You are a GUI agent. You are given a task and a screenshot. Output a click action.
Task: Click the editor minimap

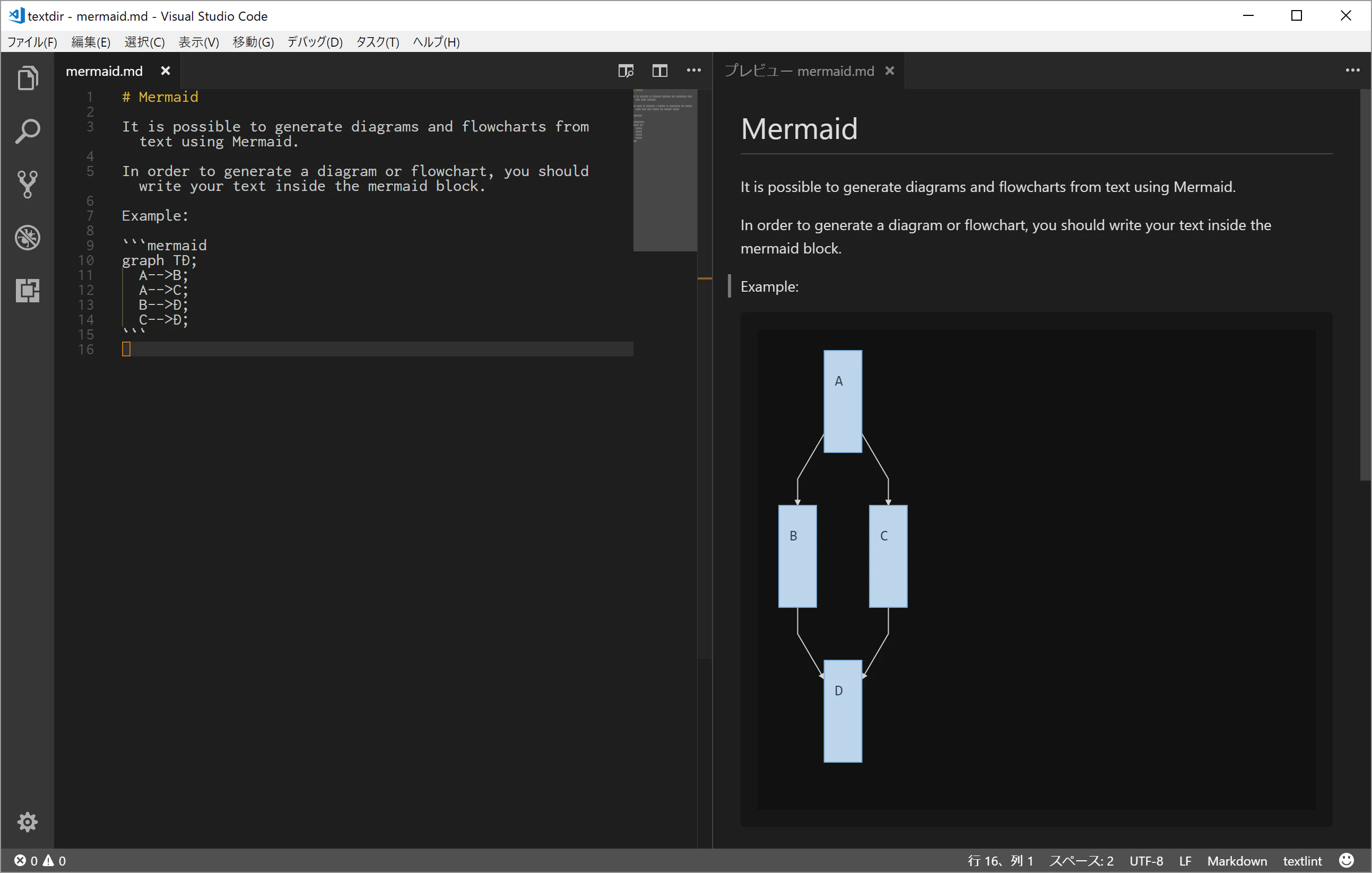pyautogui.click(x=665, y=170)
